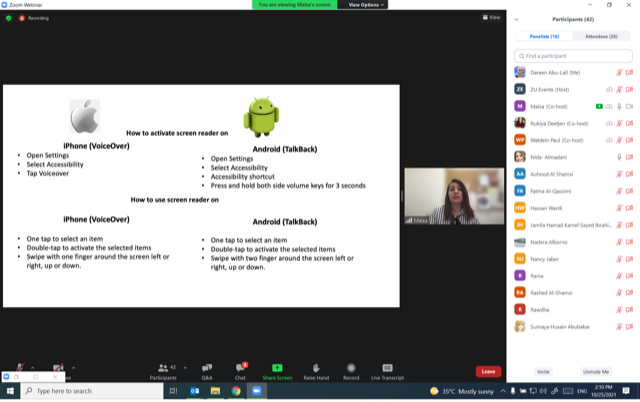
Task: Switch to the Panelists tab
Action: point(544,36)
